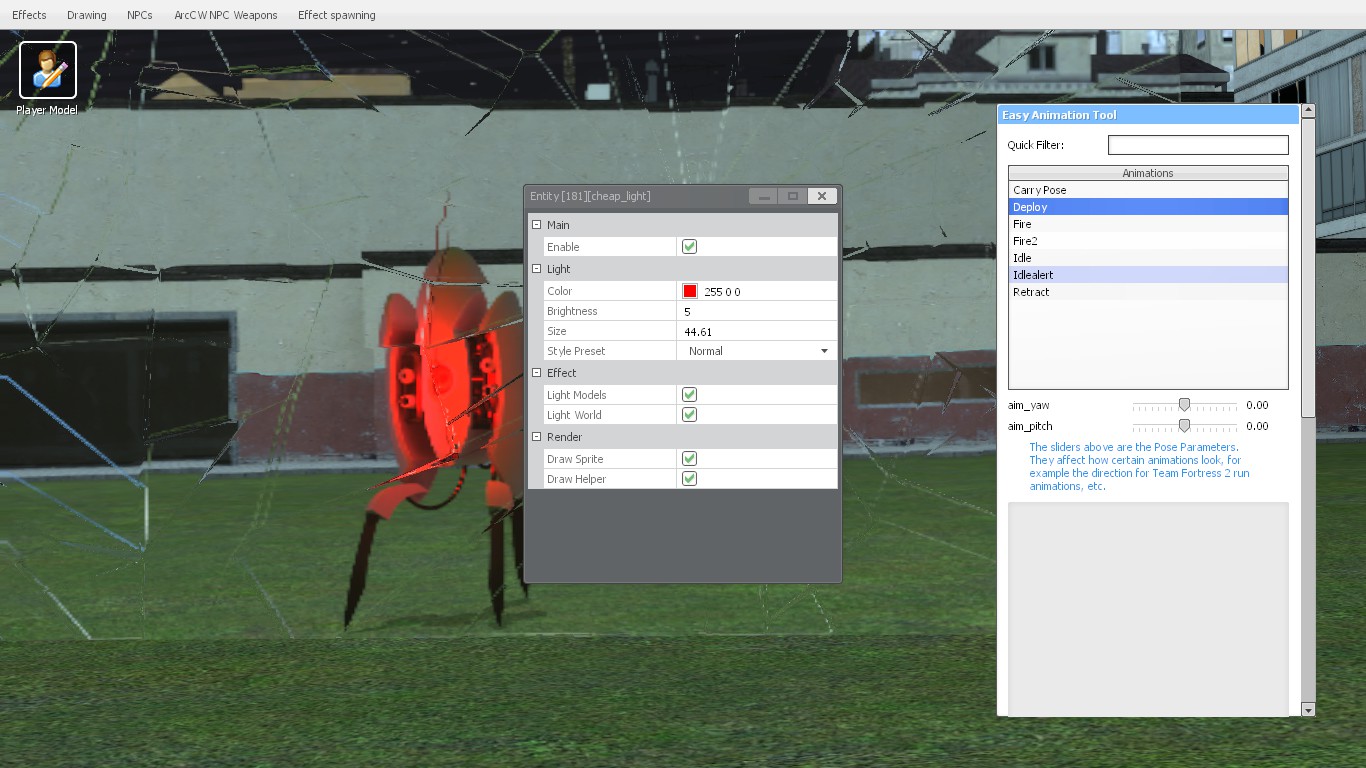Click the red Color swatch
Image resolution: width=1366 pixels, height=768 pixels.
[690, 291]
